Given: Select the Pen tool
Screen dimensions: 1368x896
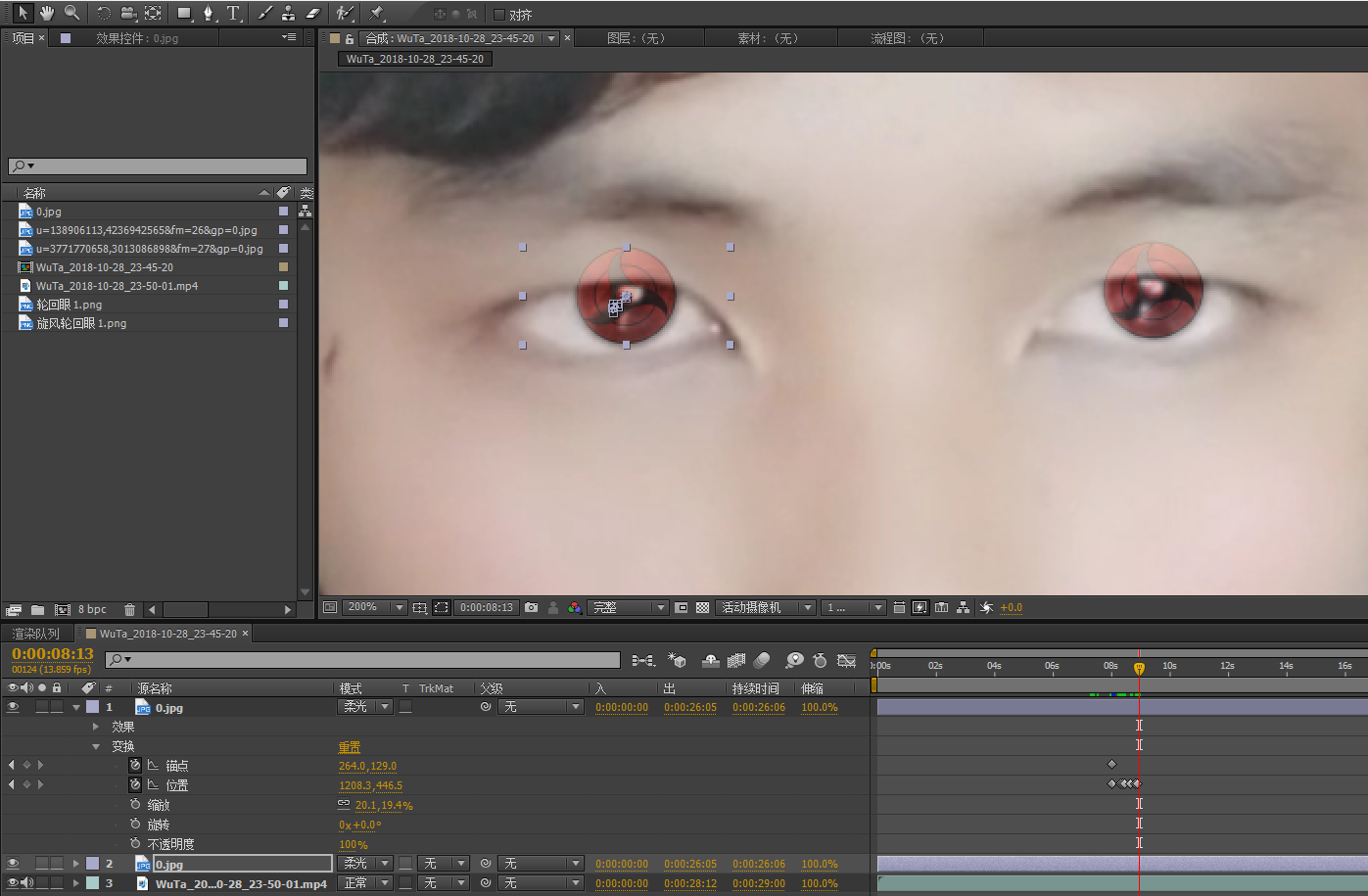Looking at the screenshot, I should (209, 13).
